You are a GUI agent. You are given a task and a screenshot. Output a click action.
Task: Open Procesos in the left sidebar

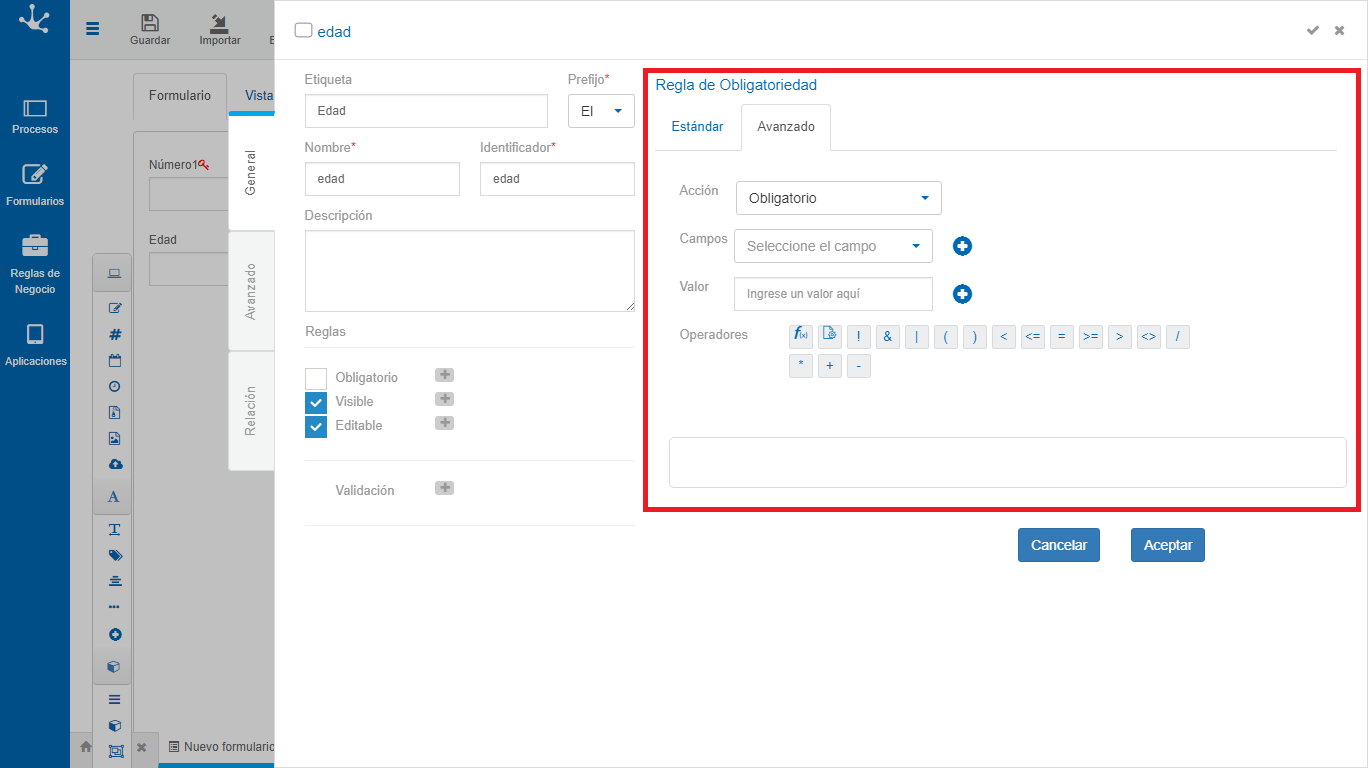pyautogui.click(x=35, y=116)
